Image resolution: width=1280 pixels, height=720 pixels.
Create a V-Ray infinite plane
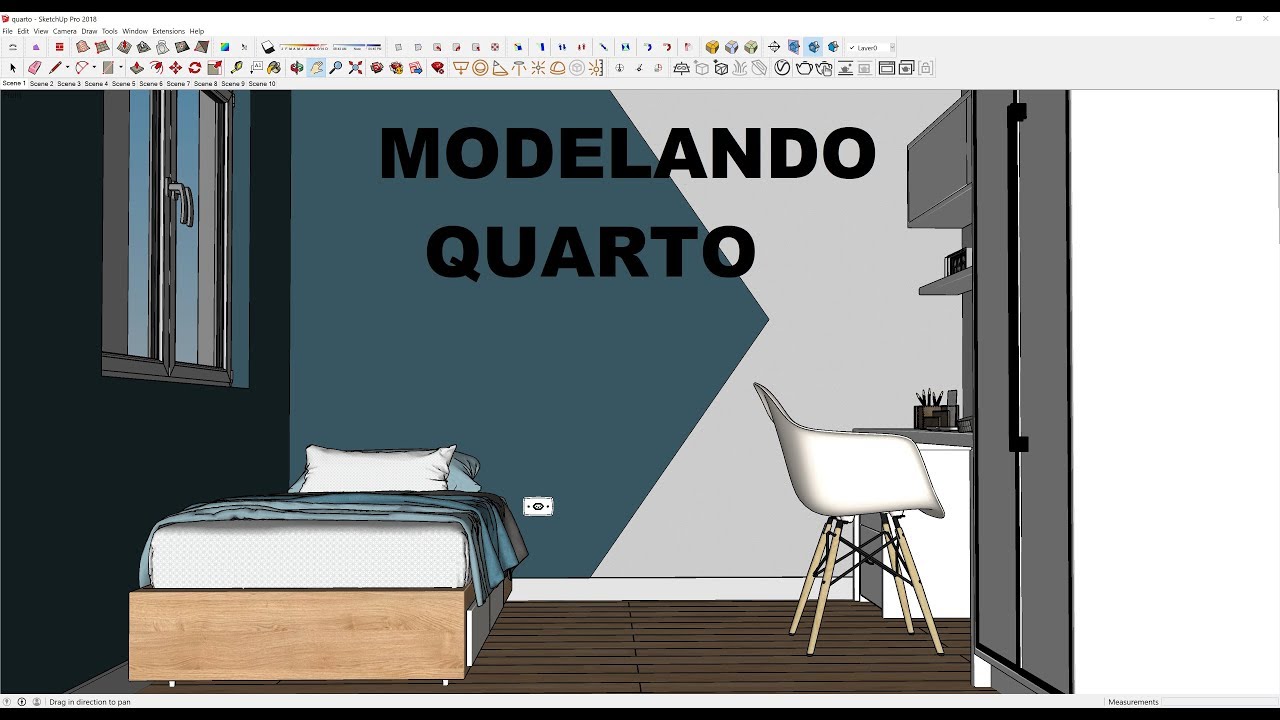tap(682, 68)
